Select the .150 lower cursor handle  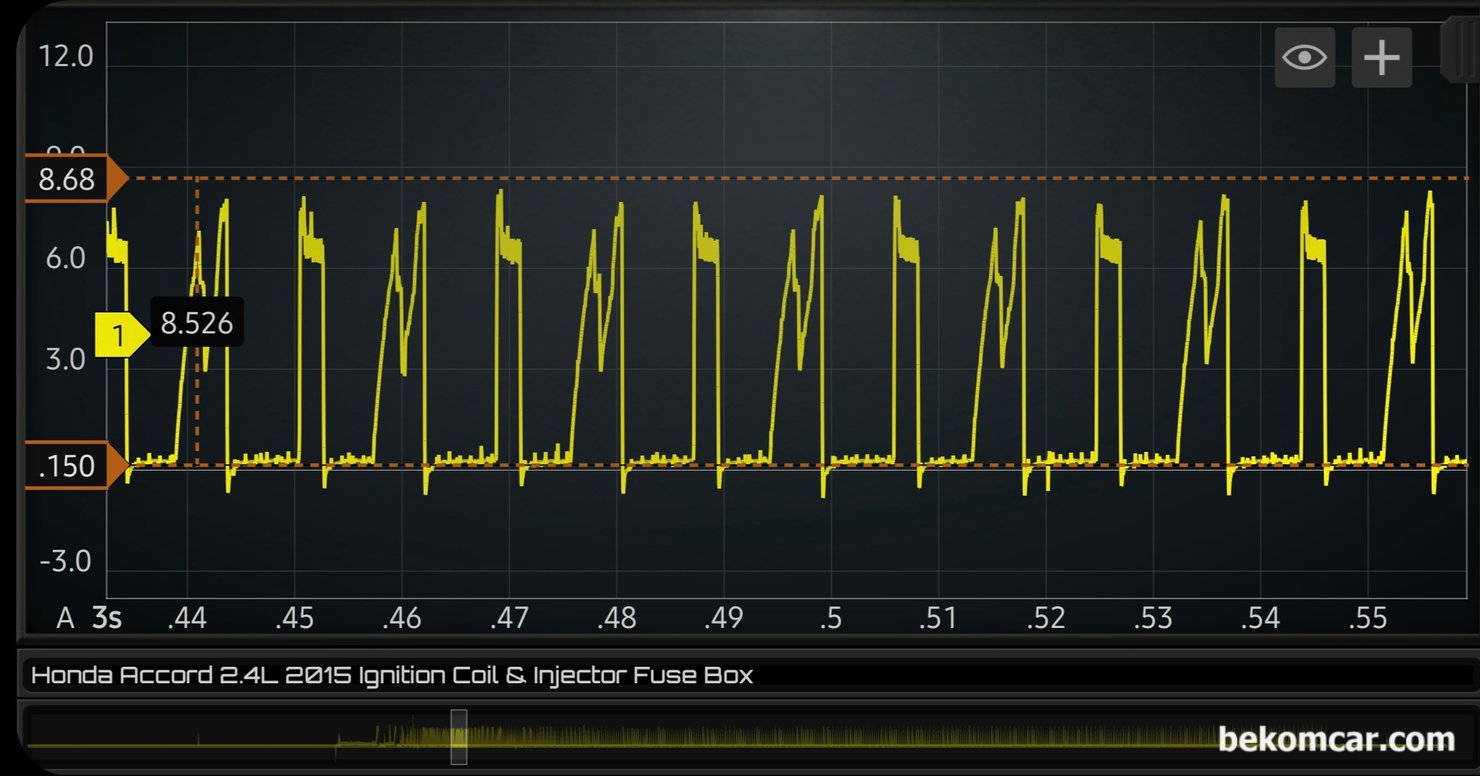[70, 466]
